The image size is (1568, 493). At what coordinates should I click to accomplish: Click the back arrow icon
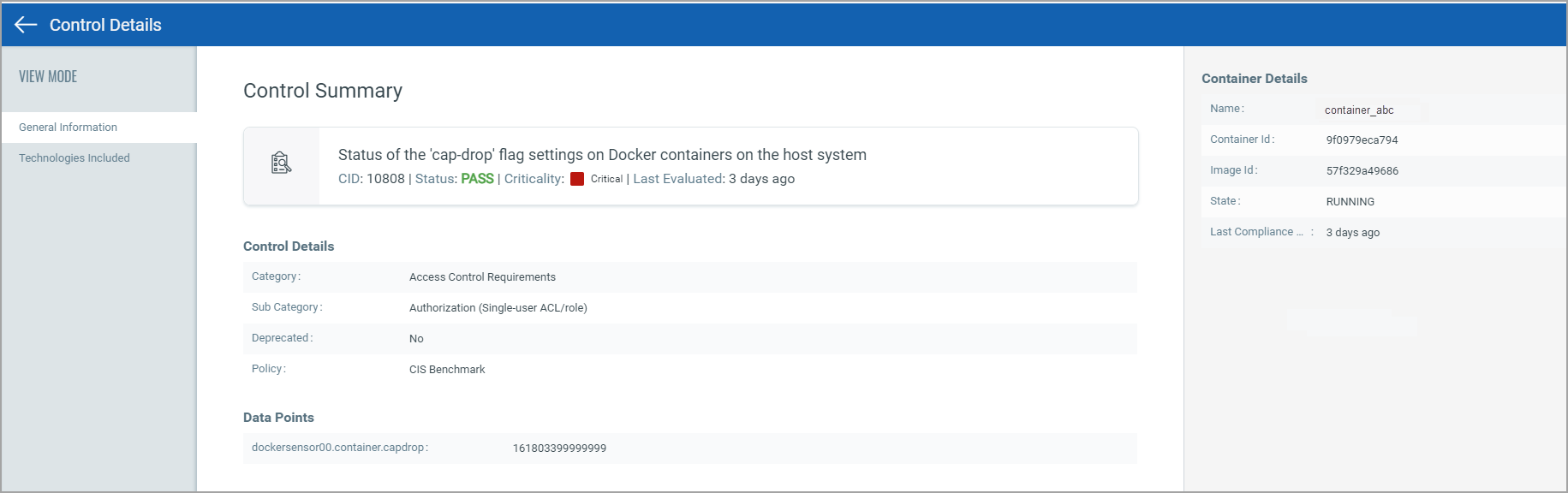26,25
